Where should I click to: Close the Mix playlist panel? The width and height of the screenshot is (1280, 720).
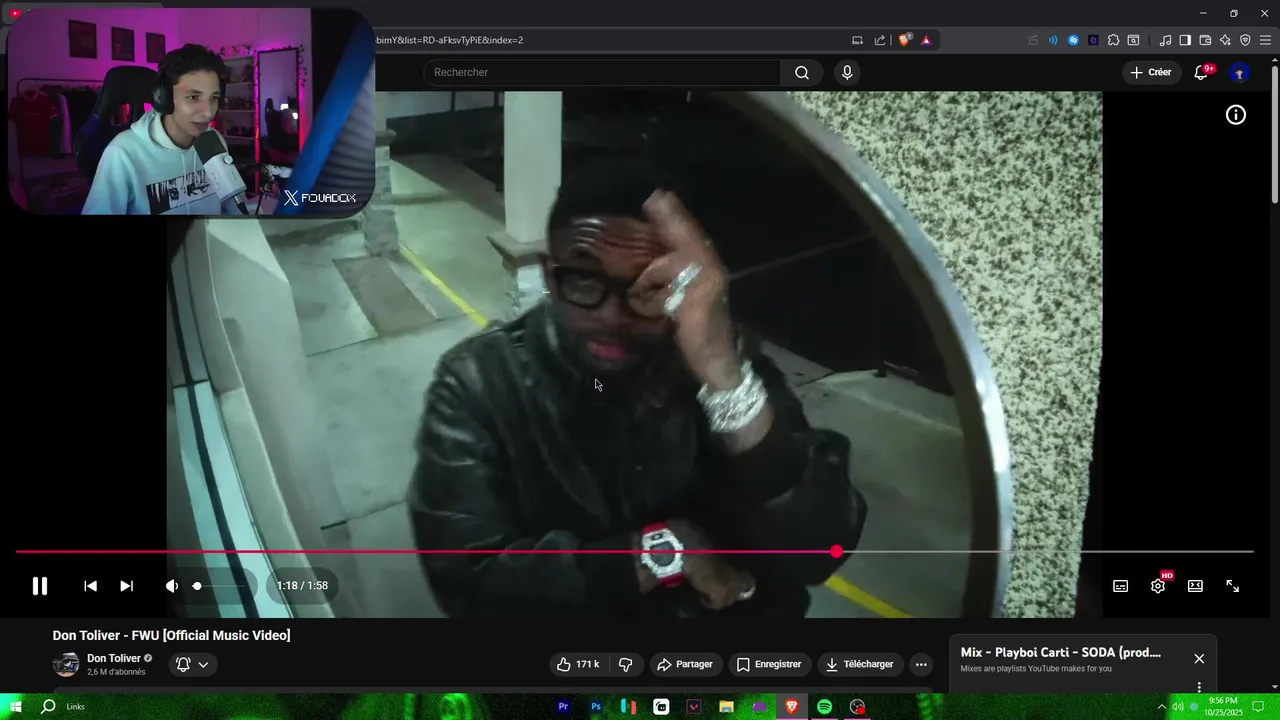click(1199, 658)
